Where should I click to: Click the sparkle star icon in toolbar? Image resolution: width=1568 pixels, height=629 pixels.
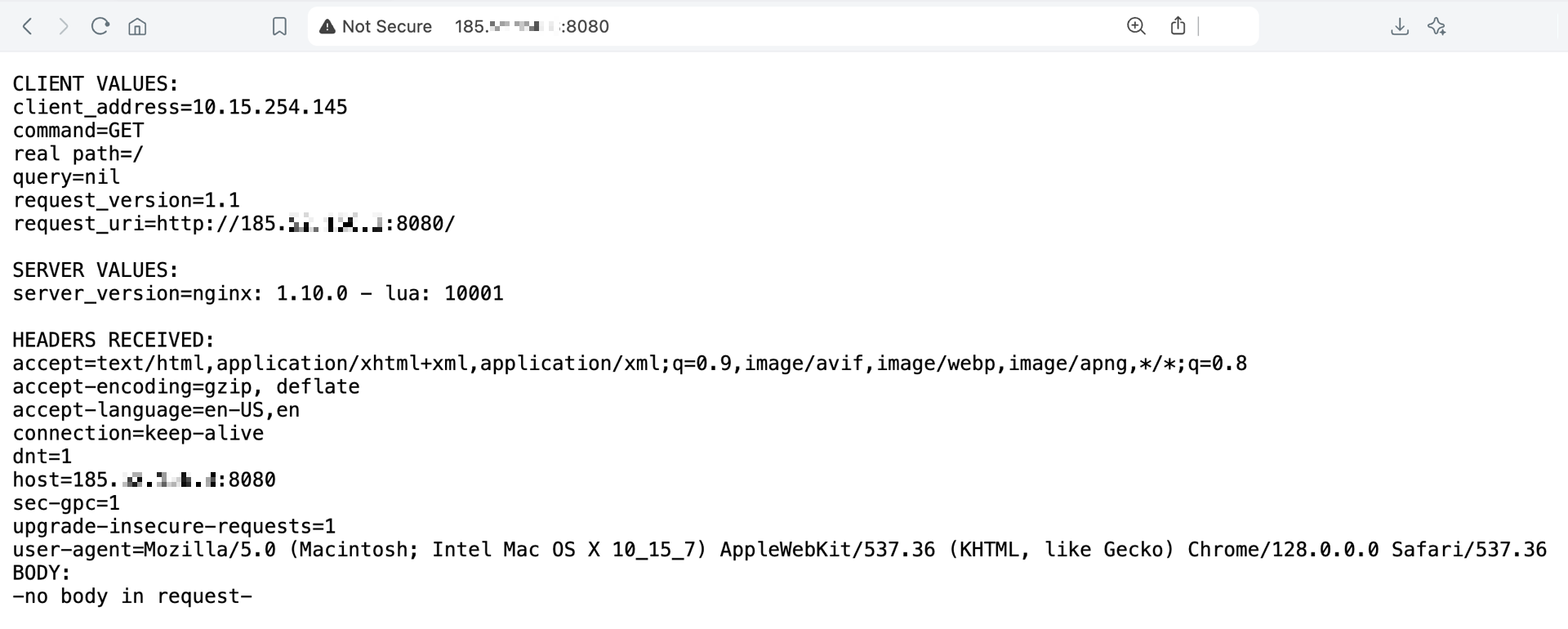(1437, 27)
